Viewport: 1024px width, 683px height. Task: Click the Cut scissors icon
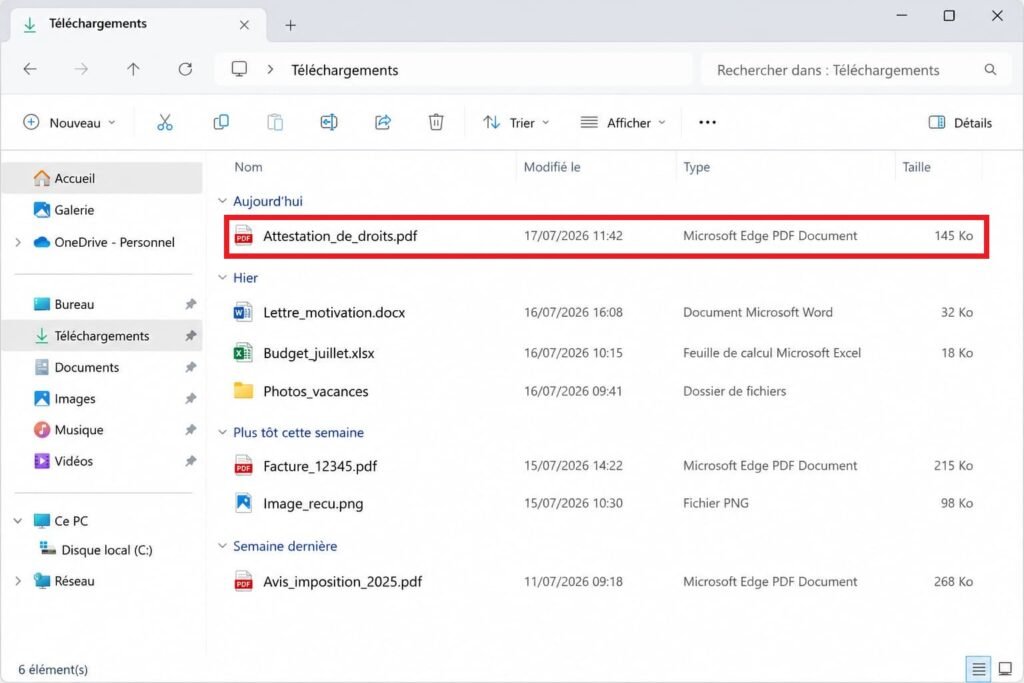point(165,122)
